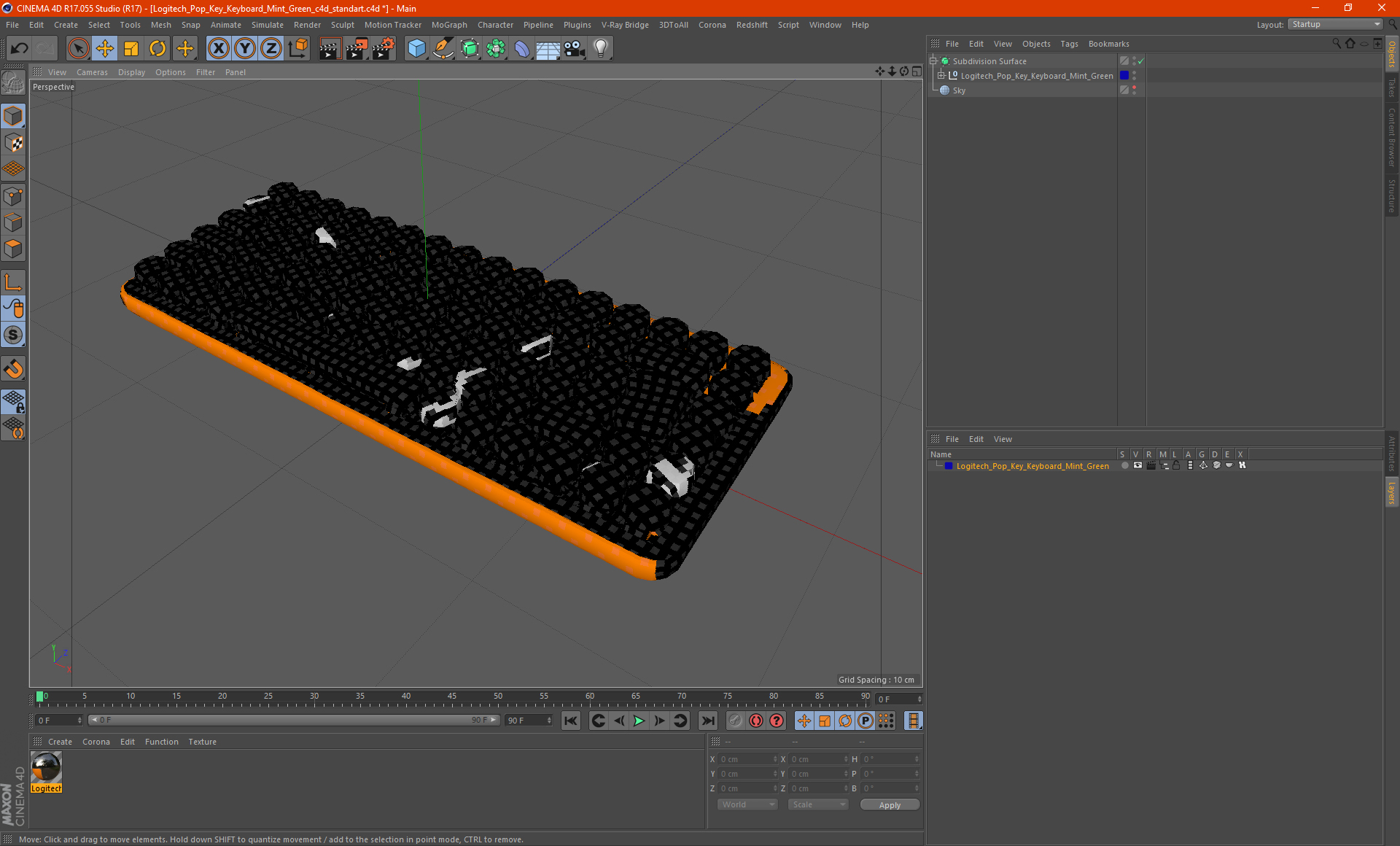Select the Move tool in toolbar
Screen dimensions: 1400x846
105,49
